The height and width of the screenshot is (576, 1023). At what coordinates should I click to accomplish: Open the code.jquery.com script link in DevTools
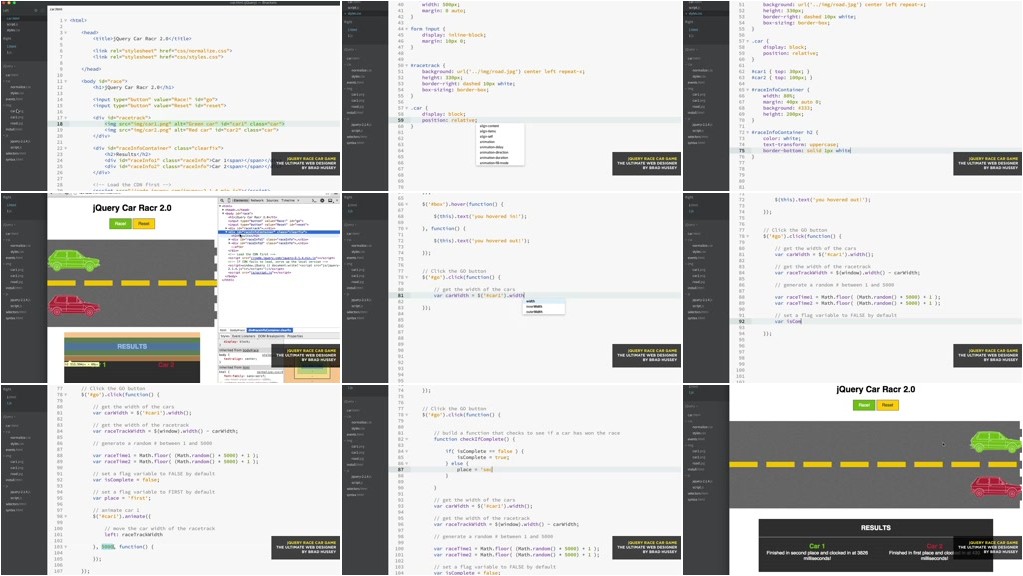click(283, 258)
